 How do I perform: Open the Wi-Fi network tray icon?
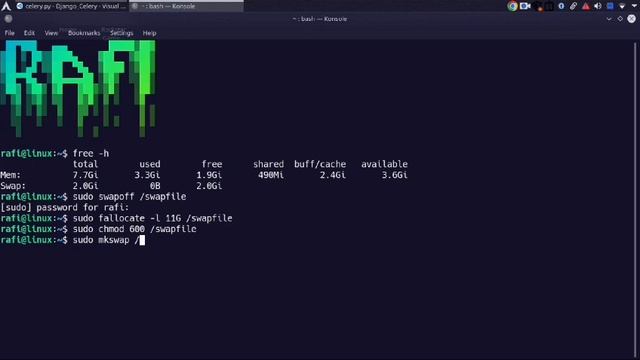[622, 6]
